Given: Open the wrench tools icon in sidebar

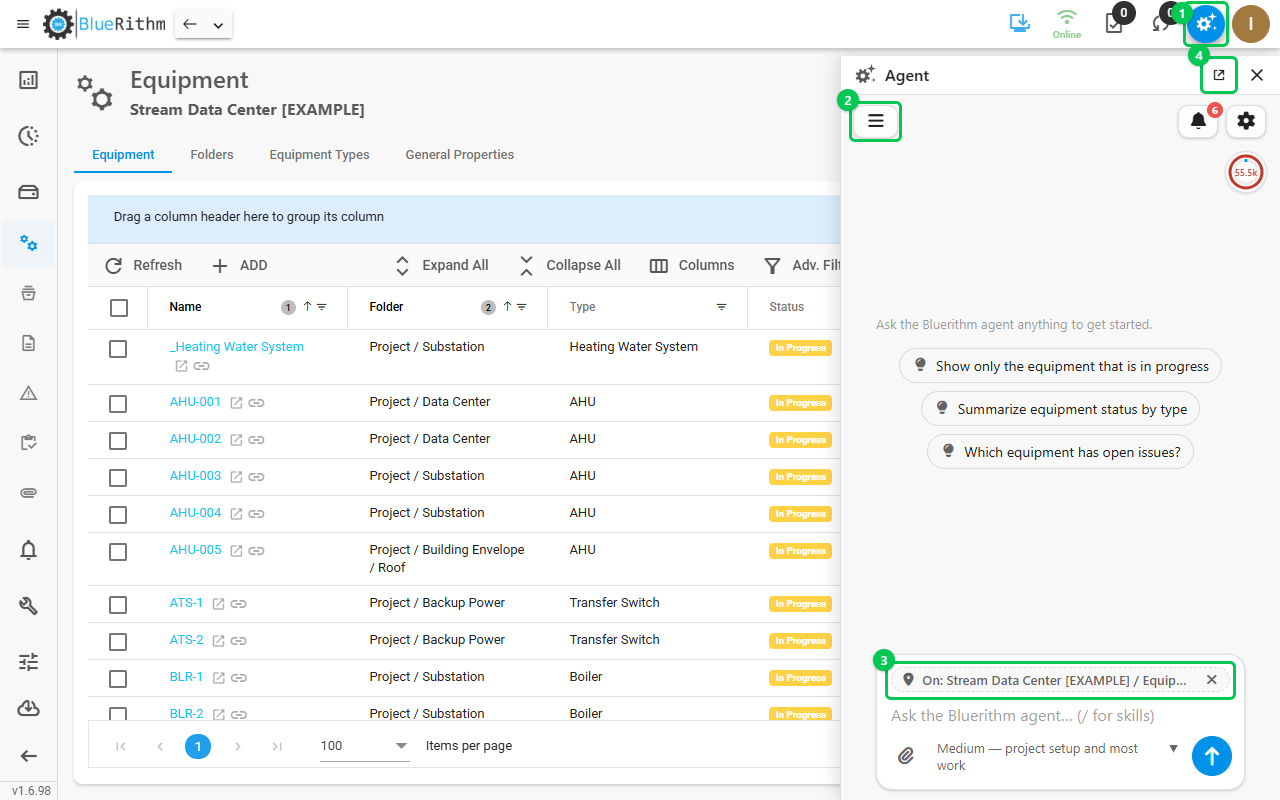Looking at the screenshot, I should pos(29,605).
